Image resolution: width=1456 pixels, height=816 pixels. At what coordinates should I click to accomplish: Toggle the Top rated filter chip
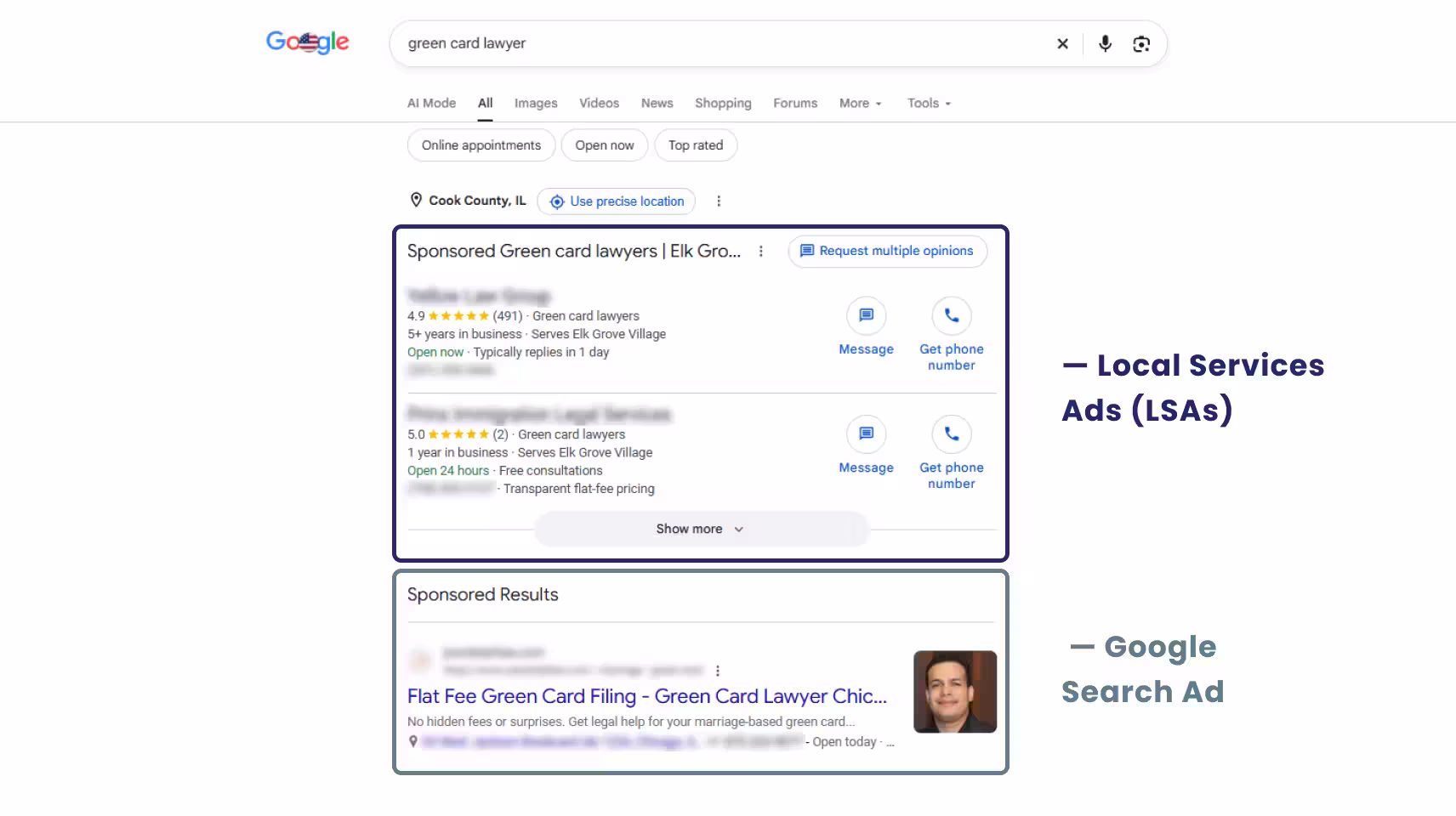pyautogui.click(x=696, y=145)
